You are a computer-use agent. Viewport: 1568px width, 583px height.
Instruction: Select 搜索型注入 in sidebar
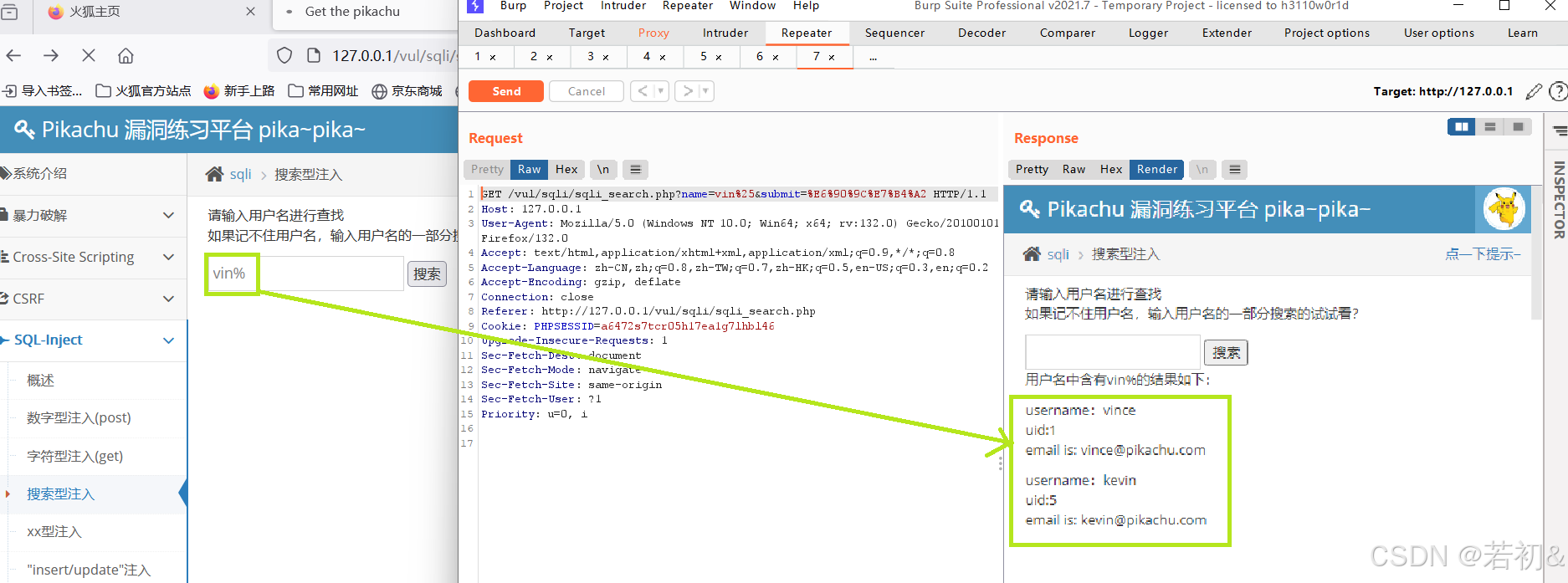60,494
